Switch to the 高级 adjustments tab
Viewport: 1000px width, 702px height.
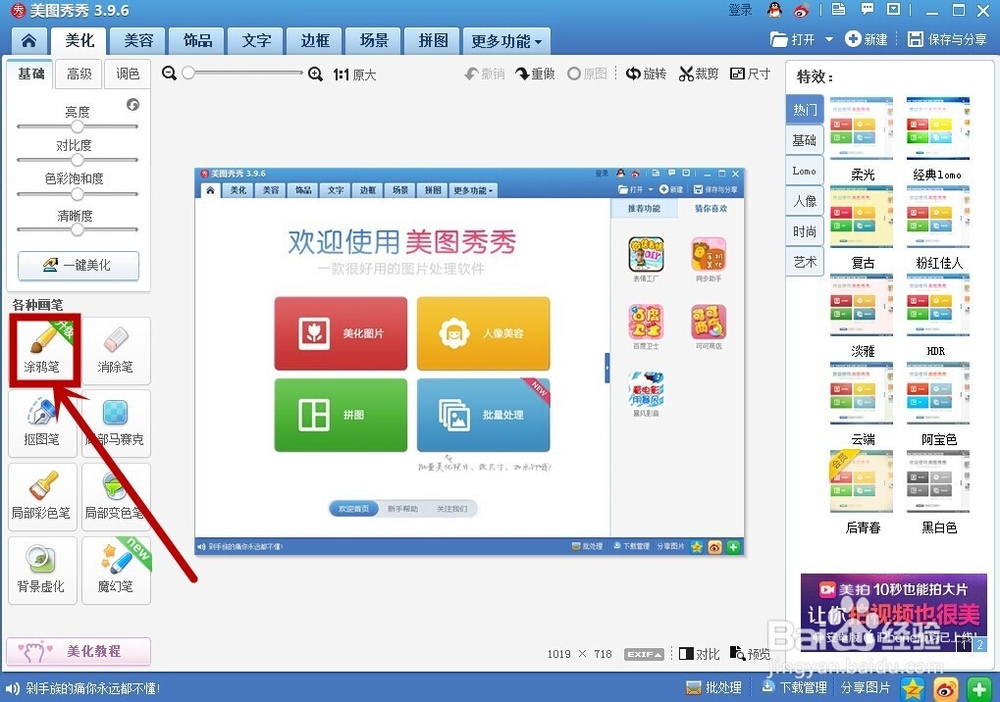click(x=79, y=74)
